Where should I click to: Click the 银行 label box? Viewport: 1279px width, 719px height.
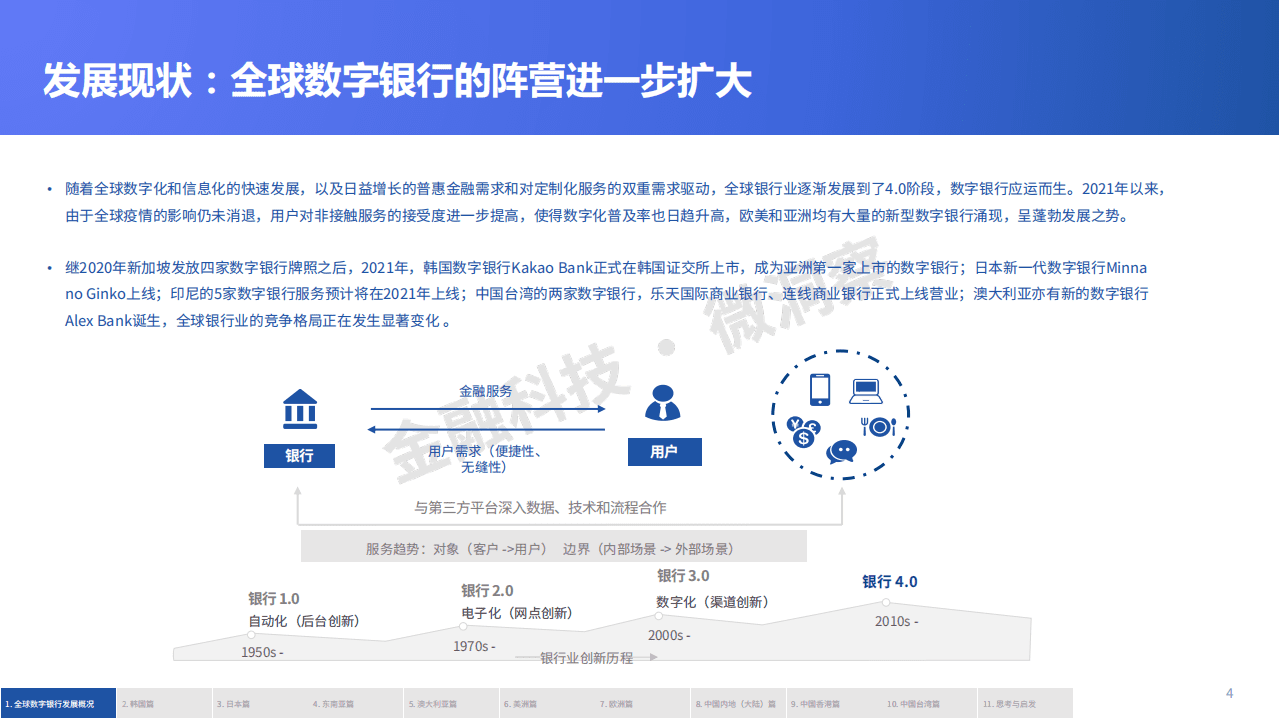coord(300,455)
